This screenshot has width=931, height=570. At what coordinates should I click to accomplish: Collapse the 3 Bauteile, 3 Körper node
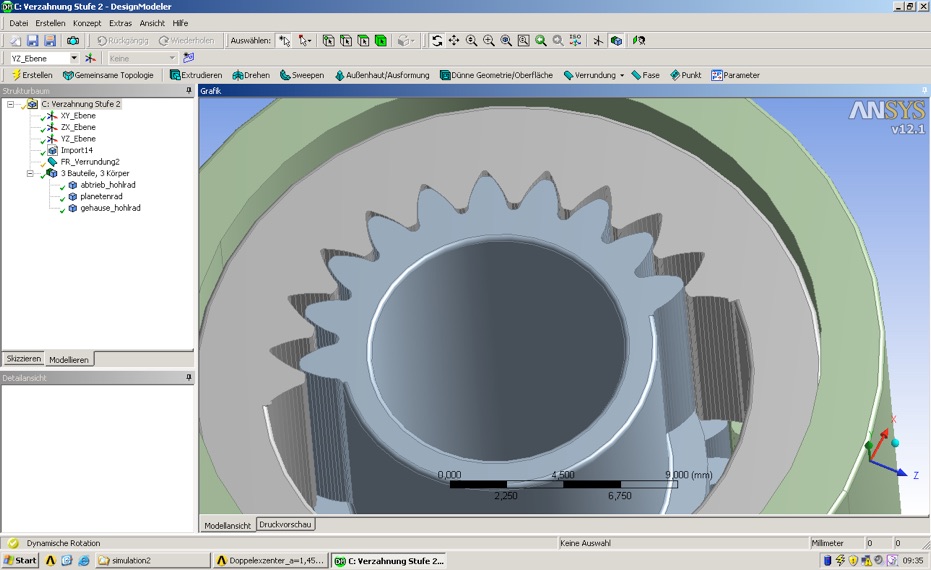[30, 173]
